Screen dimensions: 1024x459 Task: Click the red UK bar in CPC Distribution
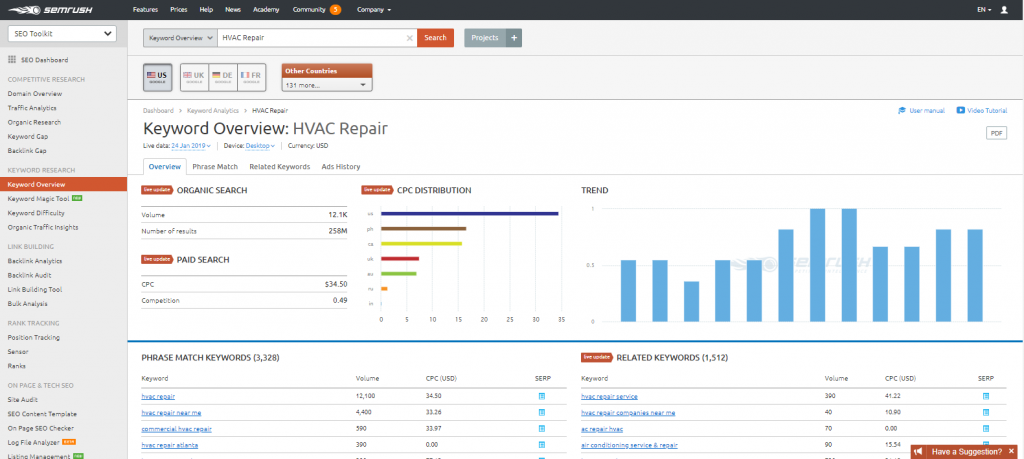[x=400, y=259]
